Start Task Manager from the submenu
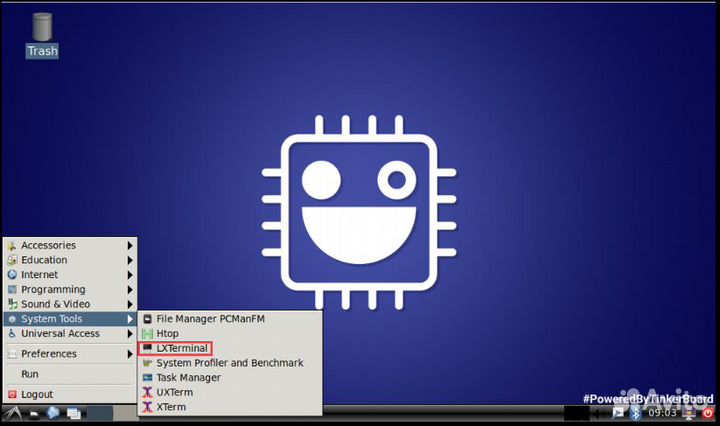 [x=231, y=377]
